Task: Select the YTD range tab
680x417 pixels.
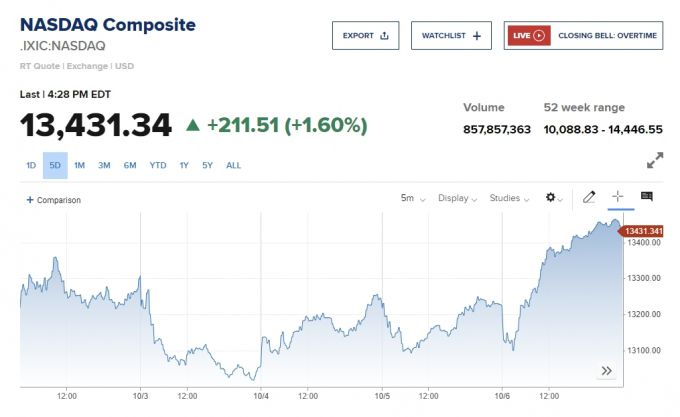Action: click(158, 165)
